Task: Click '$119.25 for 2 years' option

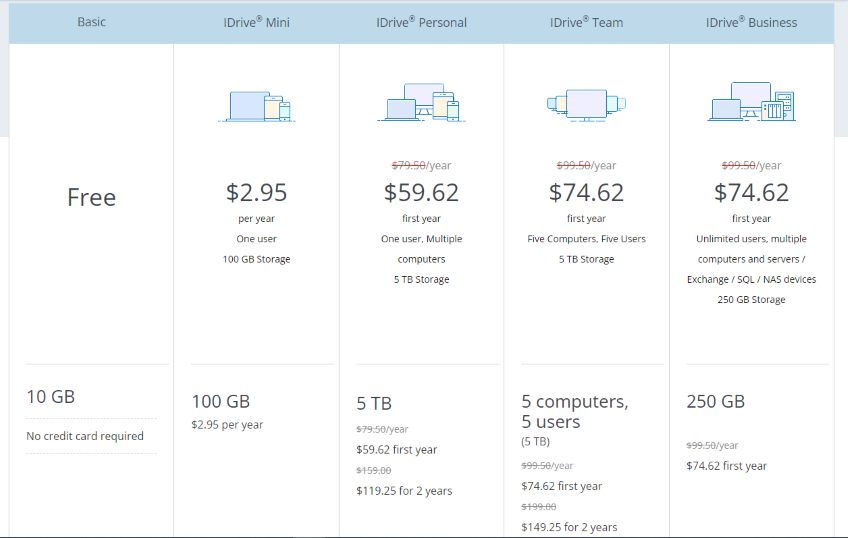Action: click(404, 491)
